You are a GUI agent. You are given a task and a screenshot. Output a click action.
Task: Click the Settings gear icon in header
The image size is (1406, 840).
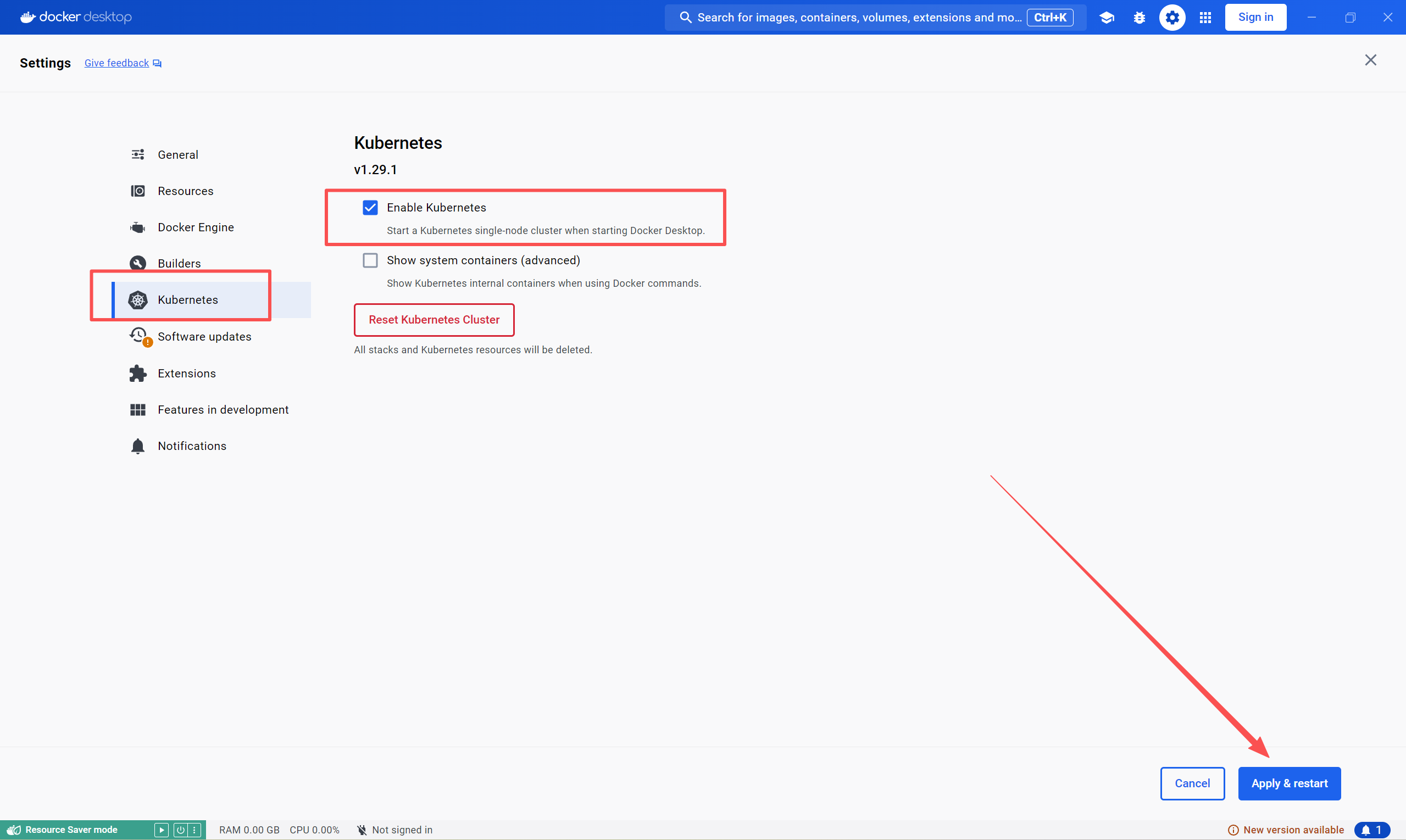1171,17
